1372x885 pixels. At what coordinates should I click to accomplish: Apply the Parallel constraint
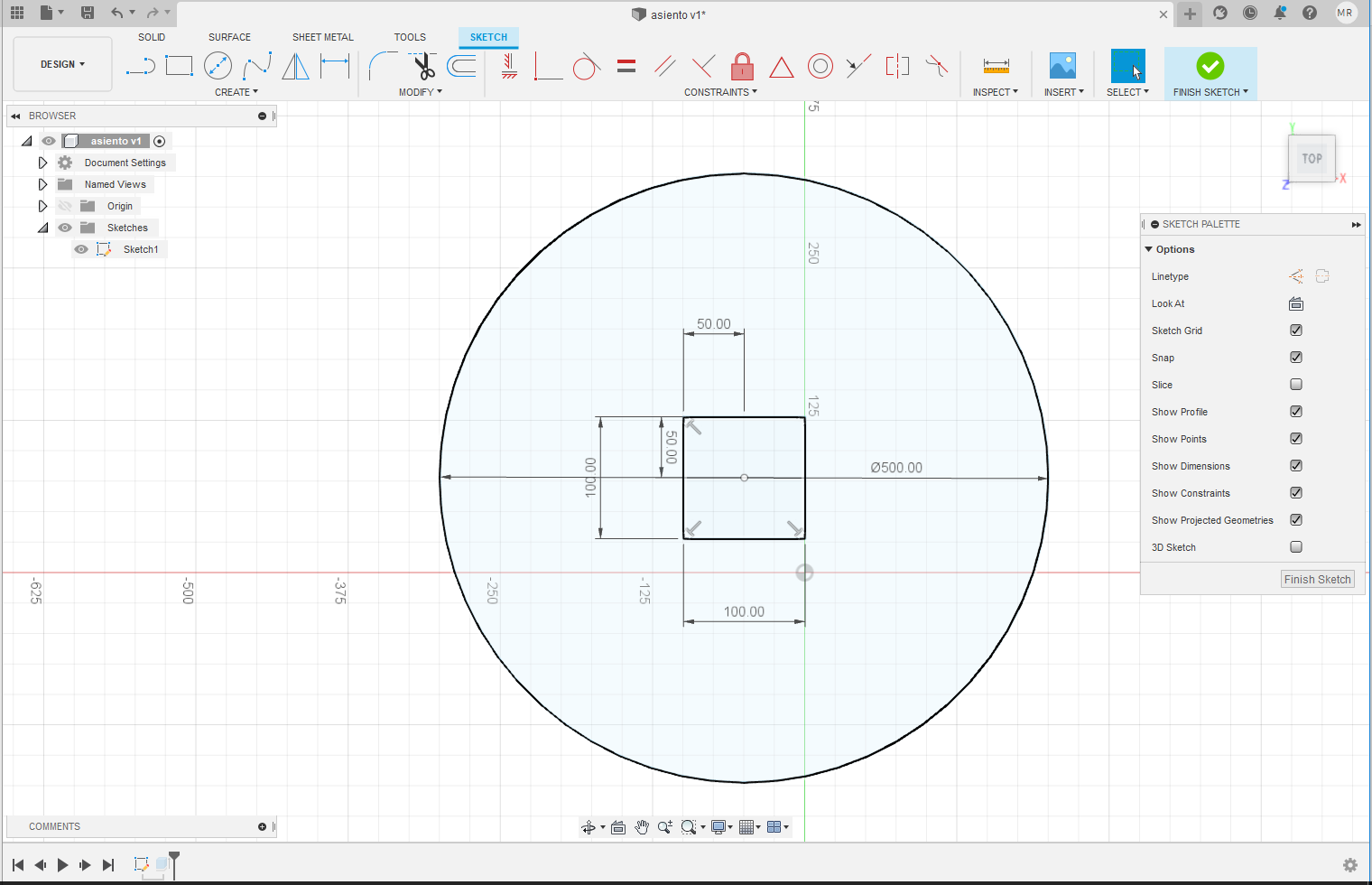pos(665,66)
